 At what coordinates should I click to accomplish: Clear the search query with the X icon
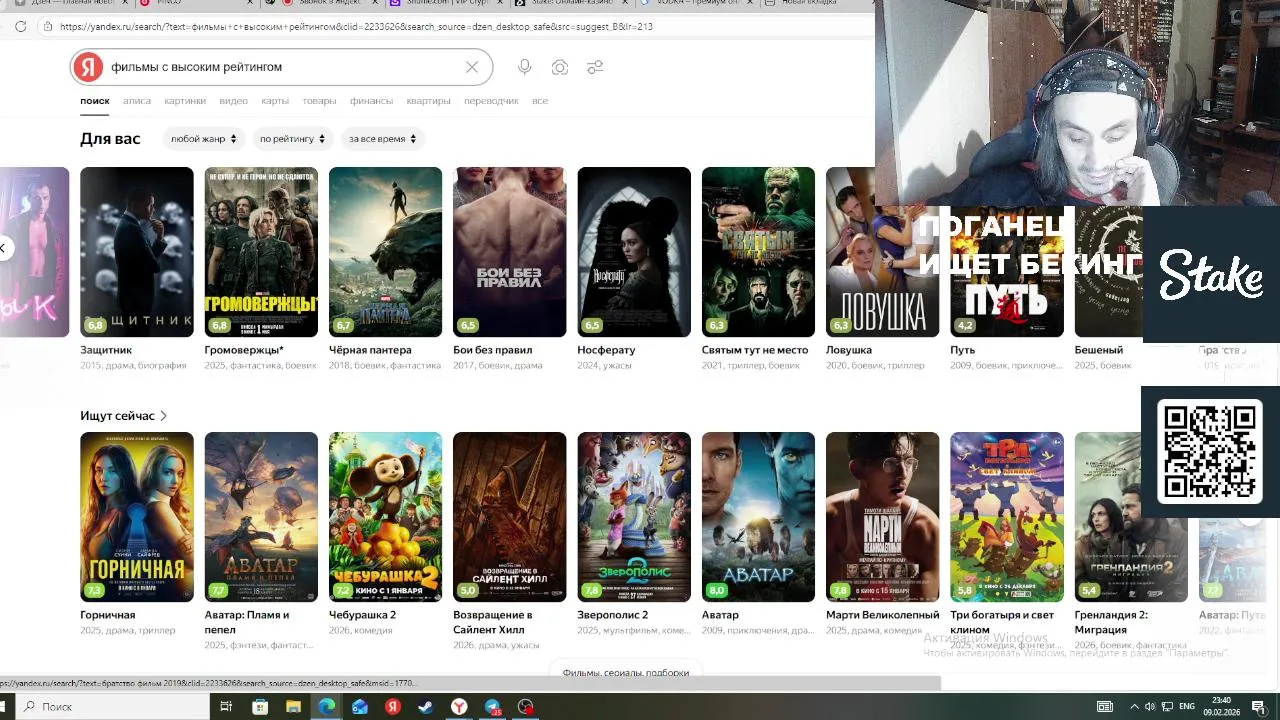[472, 67]
